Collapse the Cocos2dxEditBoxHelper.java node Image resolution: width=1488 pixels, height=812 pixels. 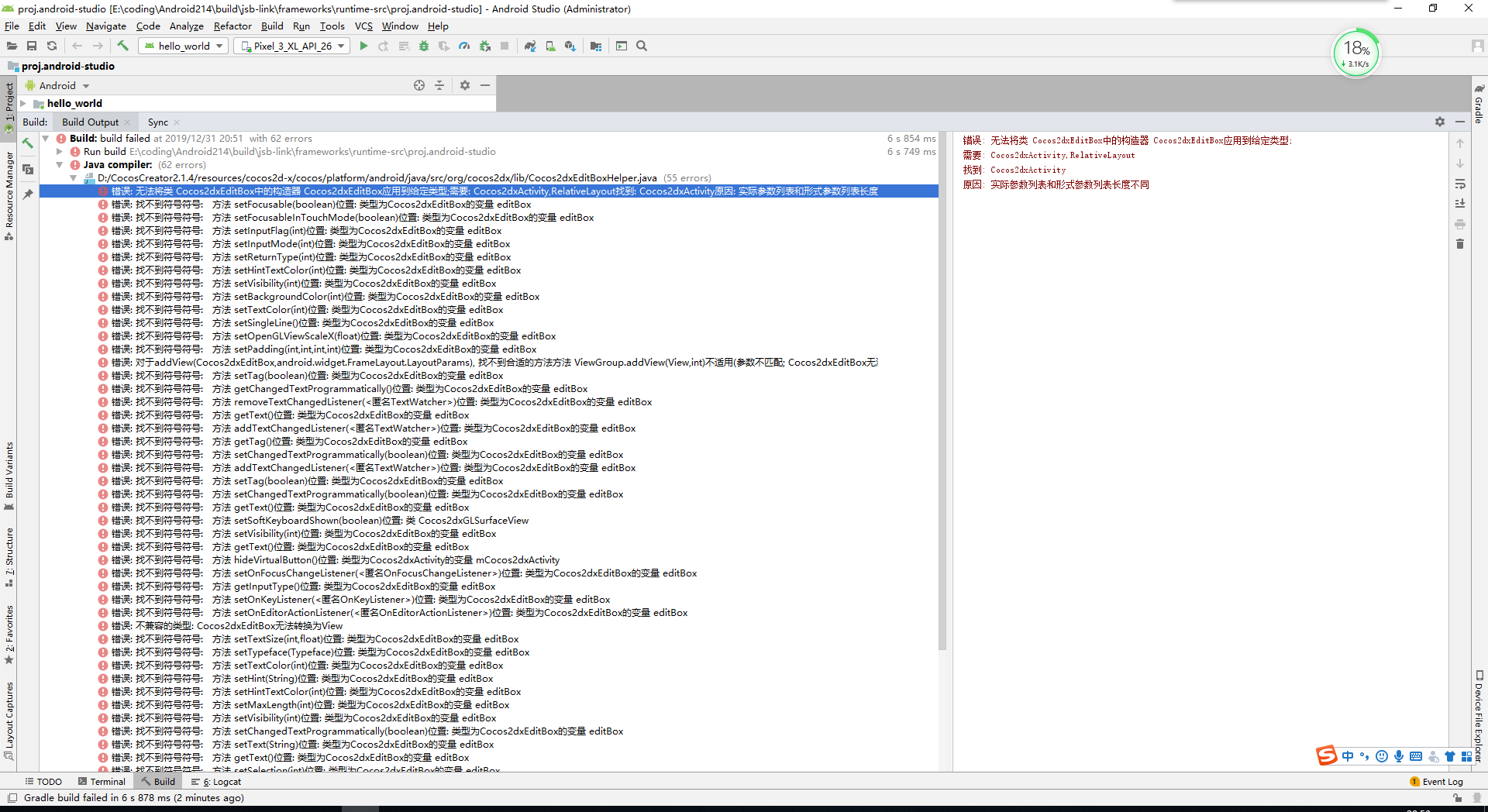(74, 178)
